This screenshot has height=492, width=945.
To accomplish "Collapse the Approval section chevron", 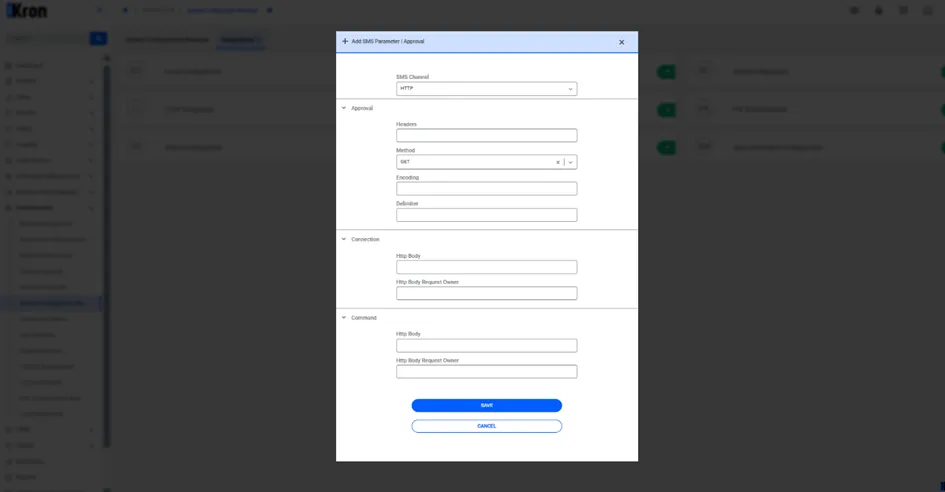I will [344, 108].
